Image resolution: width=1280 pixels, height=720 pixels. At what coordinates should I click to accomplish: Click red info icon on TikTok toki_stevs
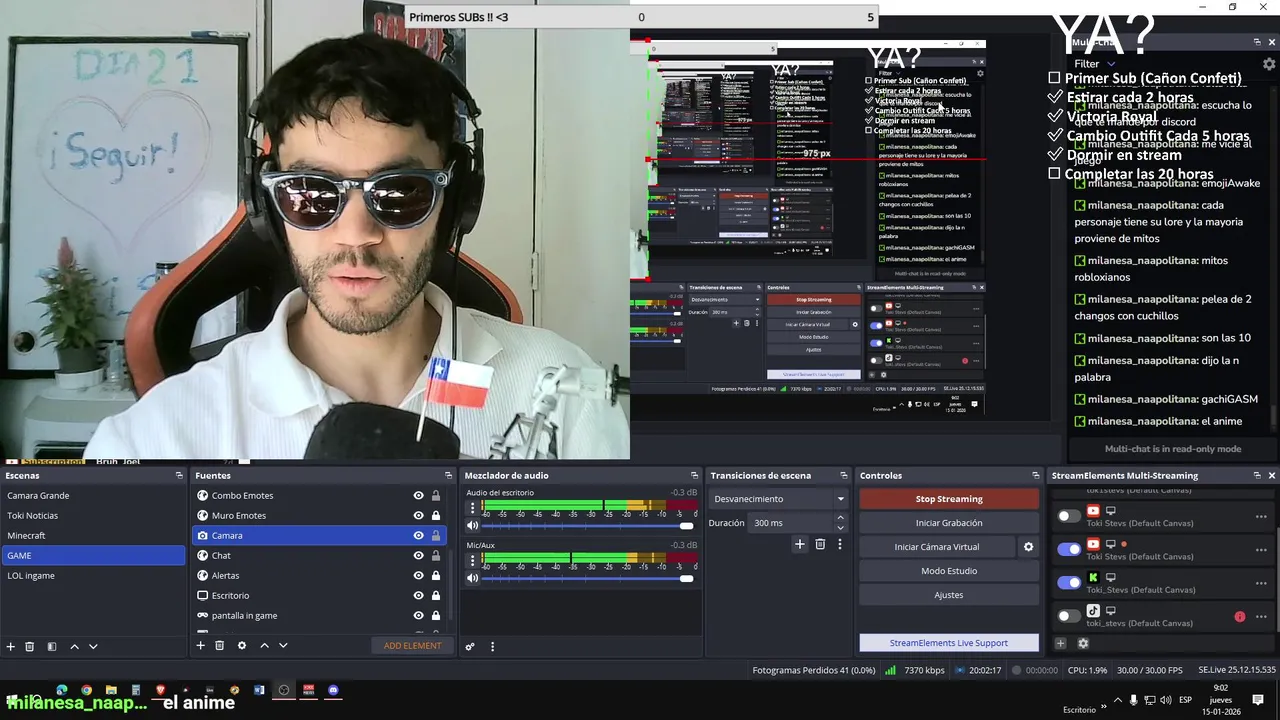(1240, 616)
